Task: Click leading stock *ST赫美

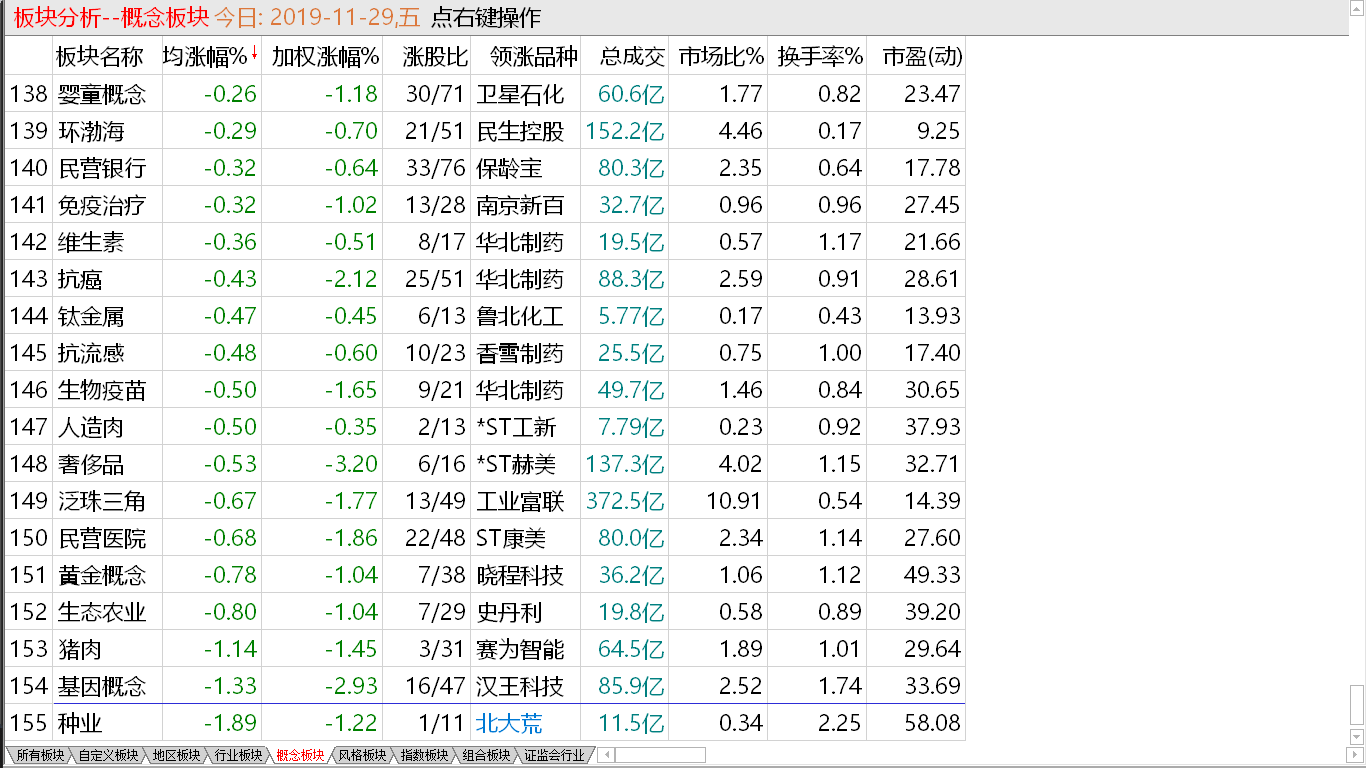Action: 517,464
